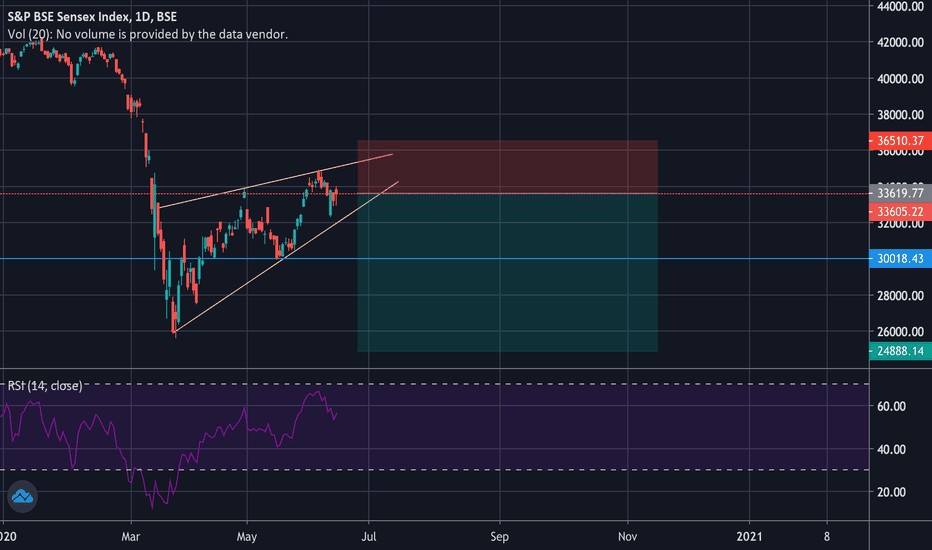Select the red 33605.22 current price label
932x550 pixels.
pos(900,212)
